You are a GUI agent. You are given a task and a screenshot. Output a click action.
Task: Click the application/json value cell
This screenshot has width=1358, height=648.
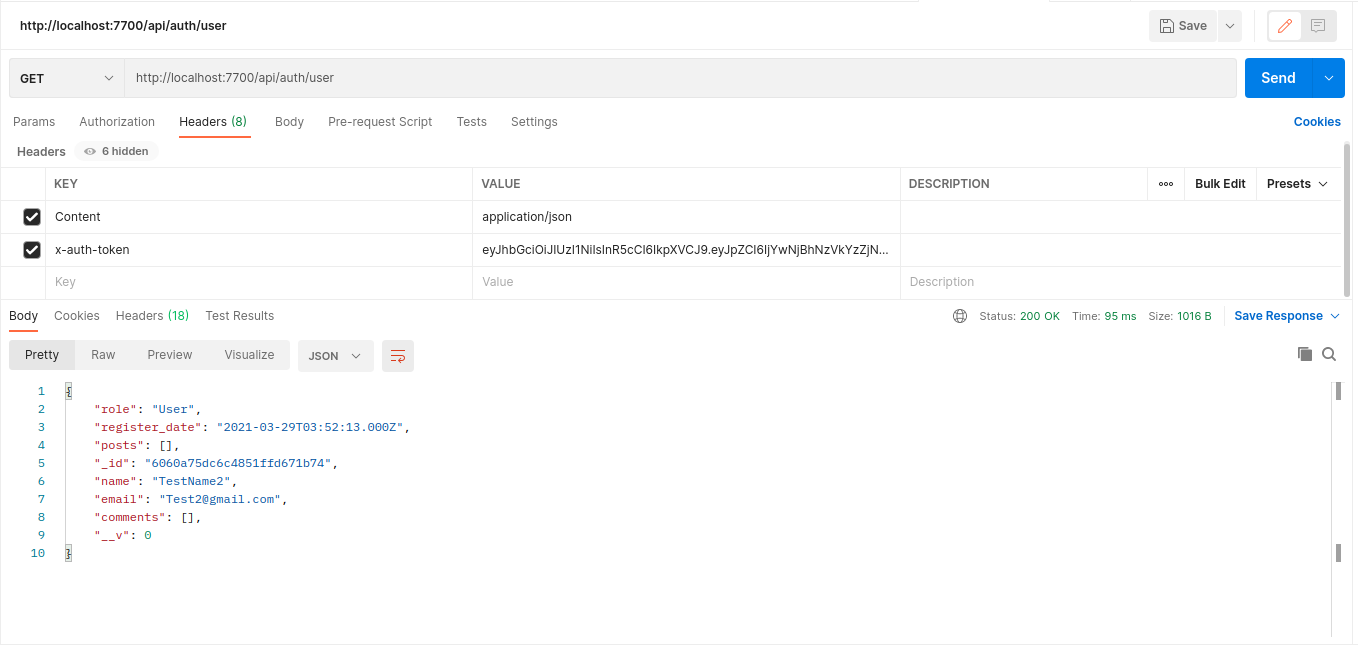pyautogui.click(x=686, y=217)
